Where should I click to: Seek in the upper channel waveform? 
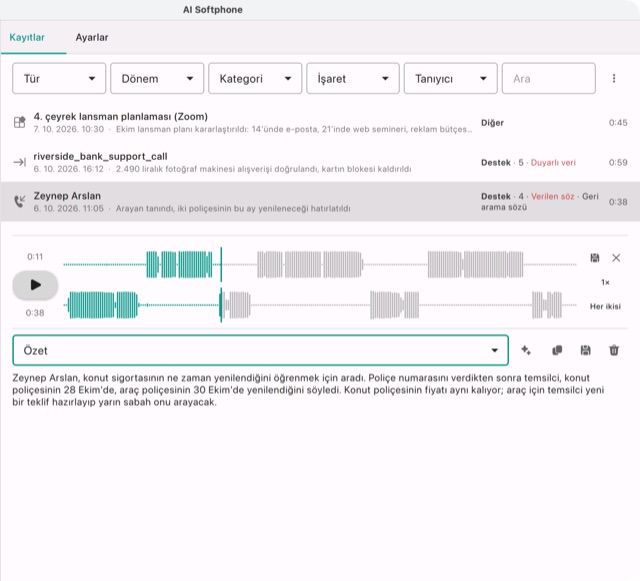coord(320,265)
